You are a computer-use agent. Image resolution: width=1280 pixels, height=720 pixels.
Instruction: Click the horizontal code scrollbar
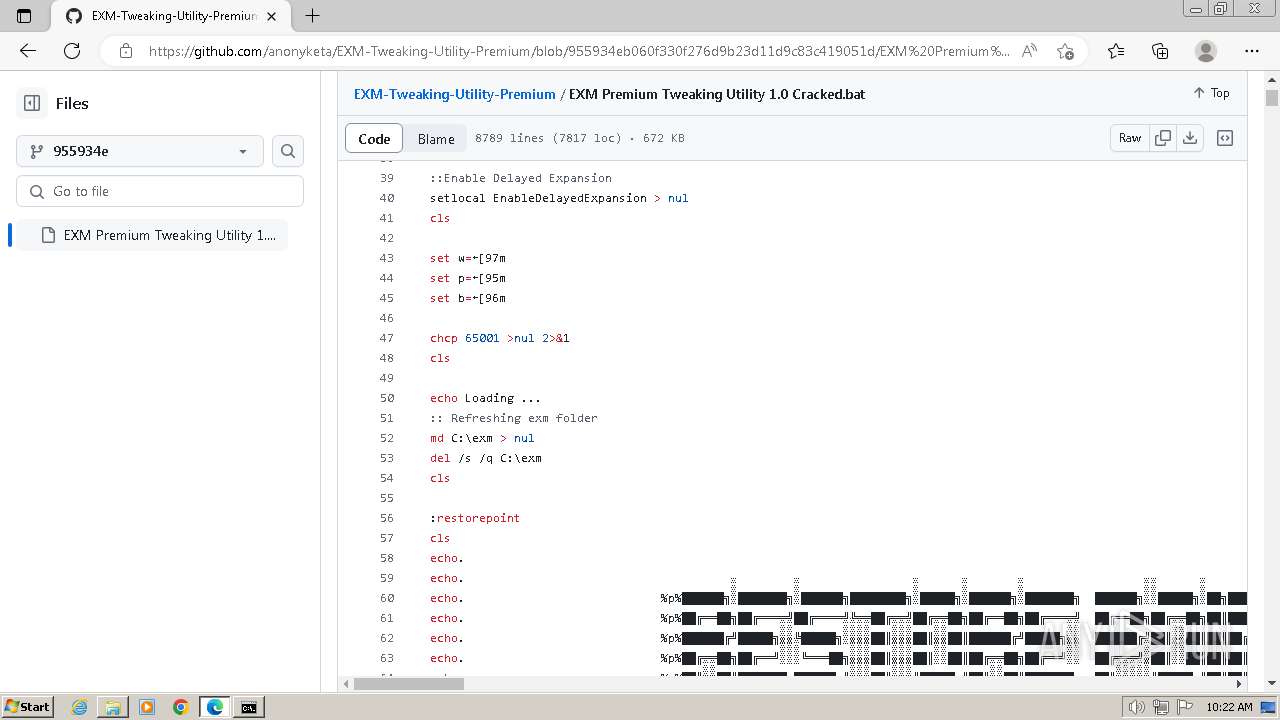point(409,684)
